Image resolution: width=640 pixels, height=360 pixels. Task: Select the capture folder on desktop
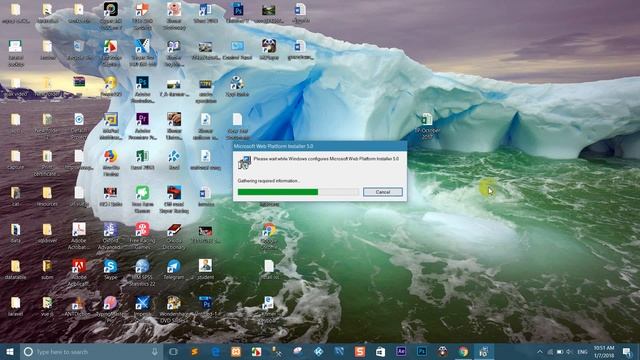point(16,159)
